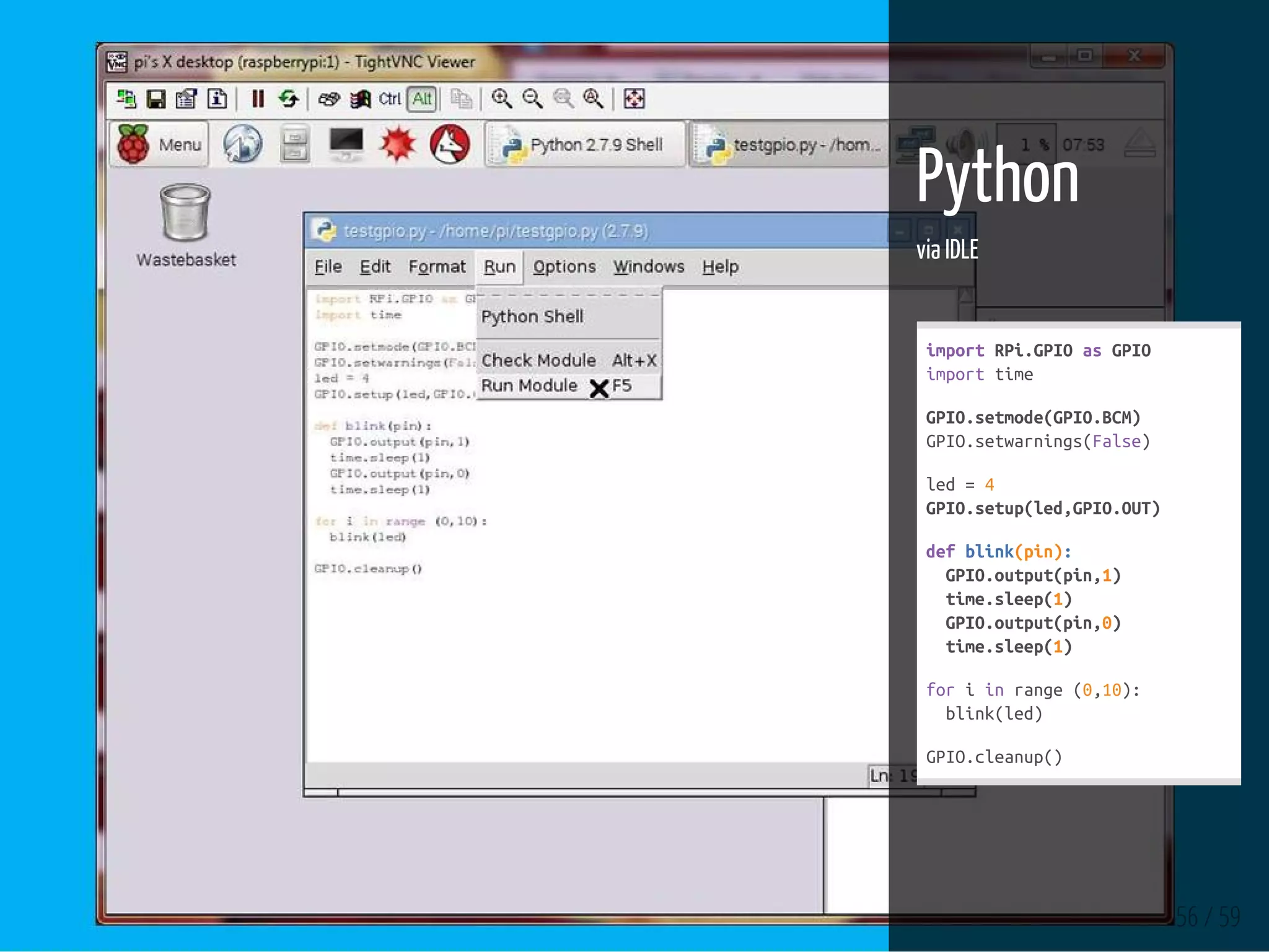Toggle the Pause button in TightVNC toolbar

[258, 98]
